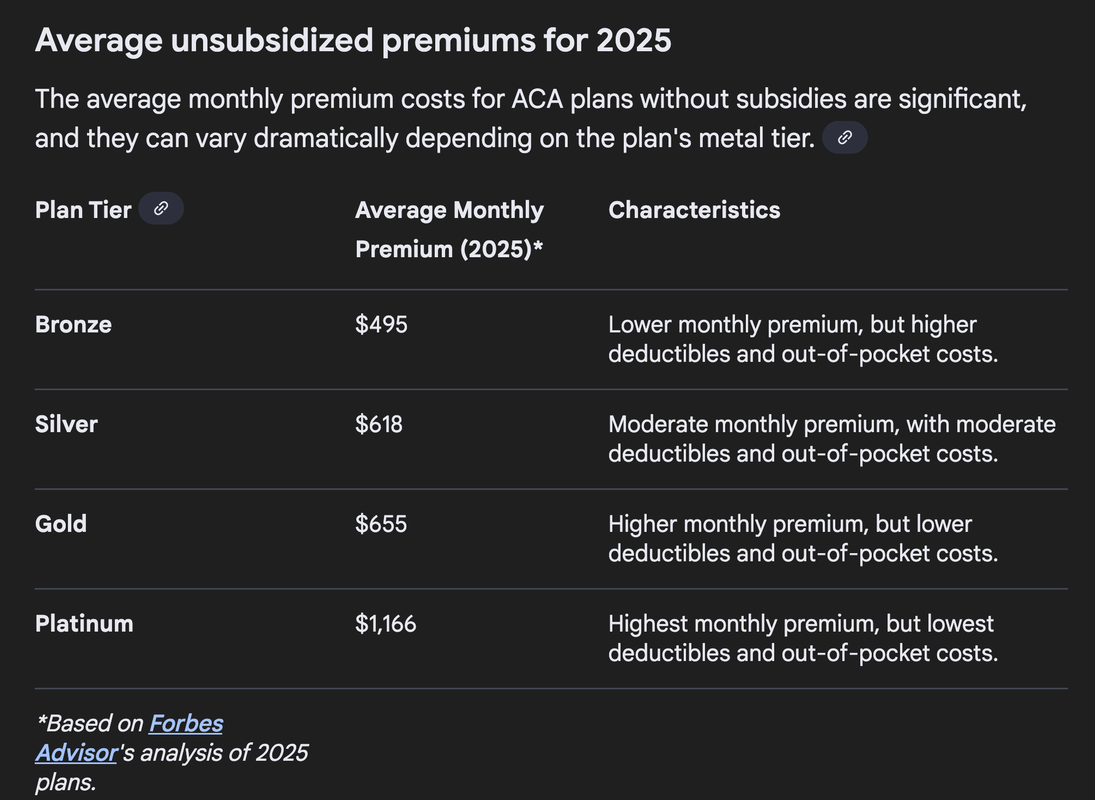
Task: Select the Plan Tier column header text
Action: [x=83, y=210]
